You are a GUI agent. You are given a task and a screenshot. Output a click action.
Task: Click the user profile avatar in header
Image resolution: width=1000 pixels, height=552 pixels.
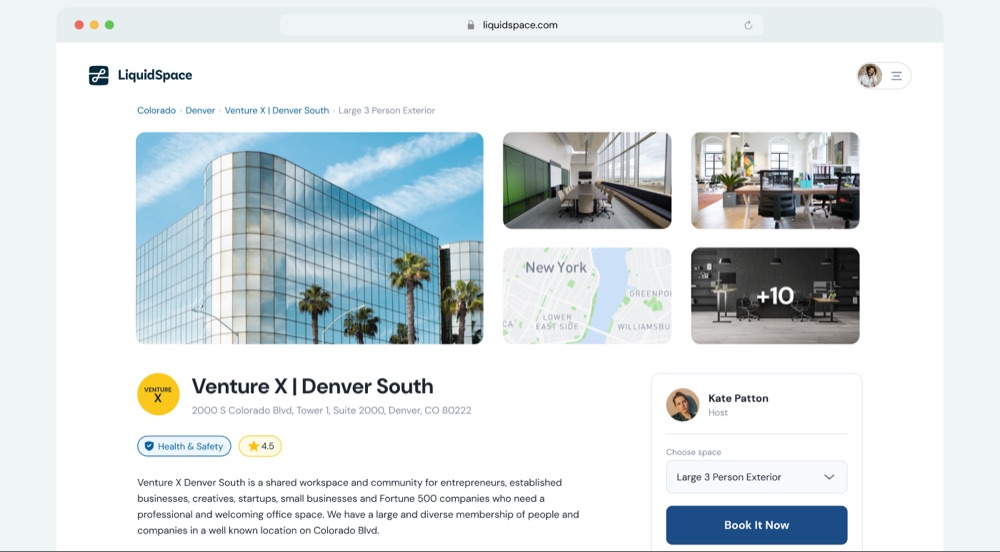click(x=869, y=76)
